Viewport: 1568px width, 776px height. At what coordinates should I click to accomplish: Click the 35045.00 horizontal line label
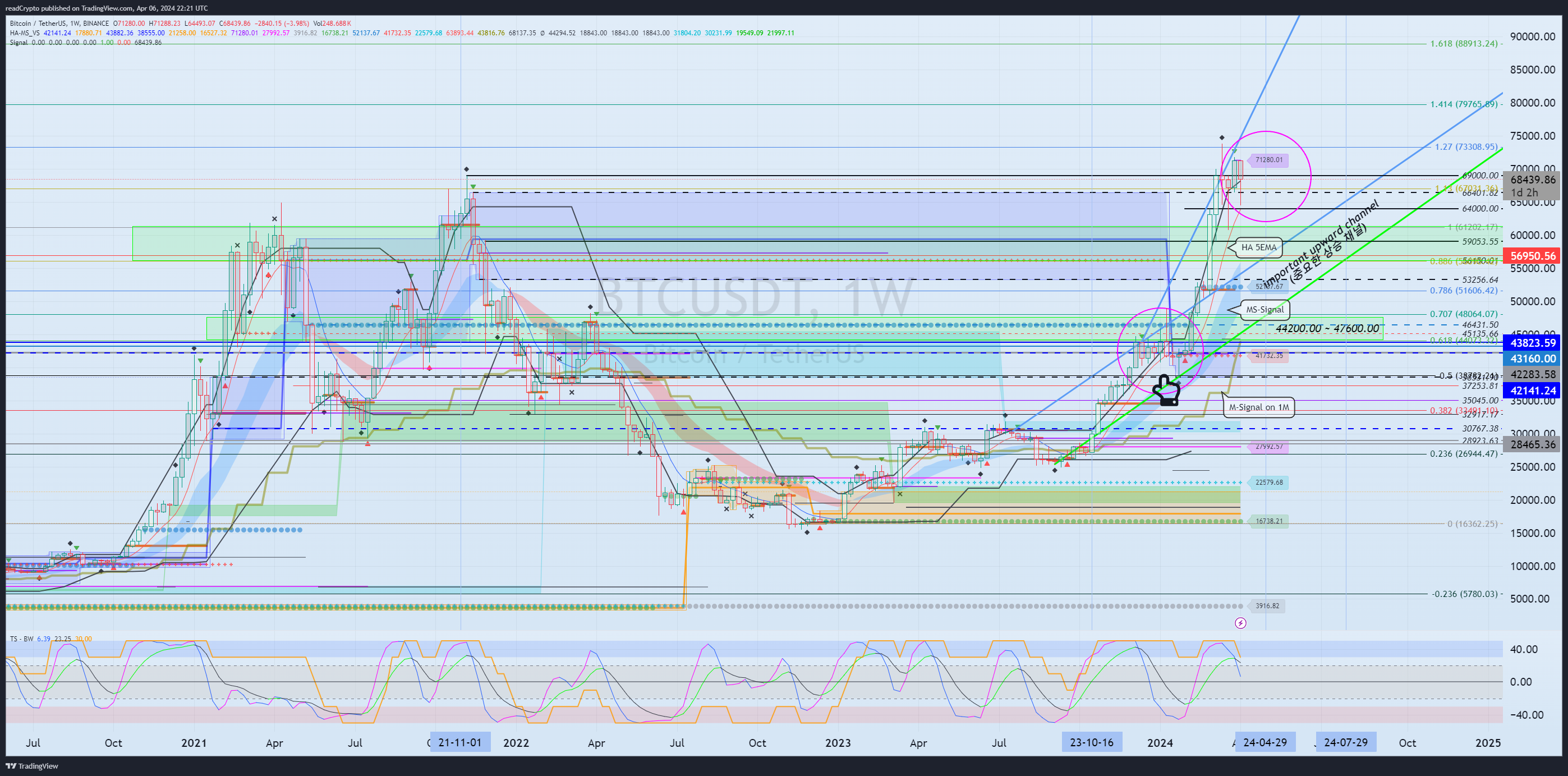point(1480,401)
